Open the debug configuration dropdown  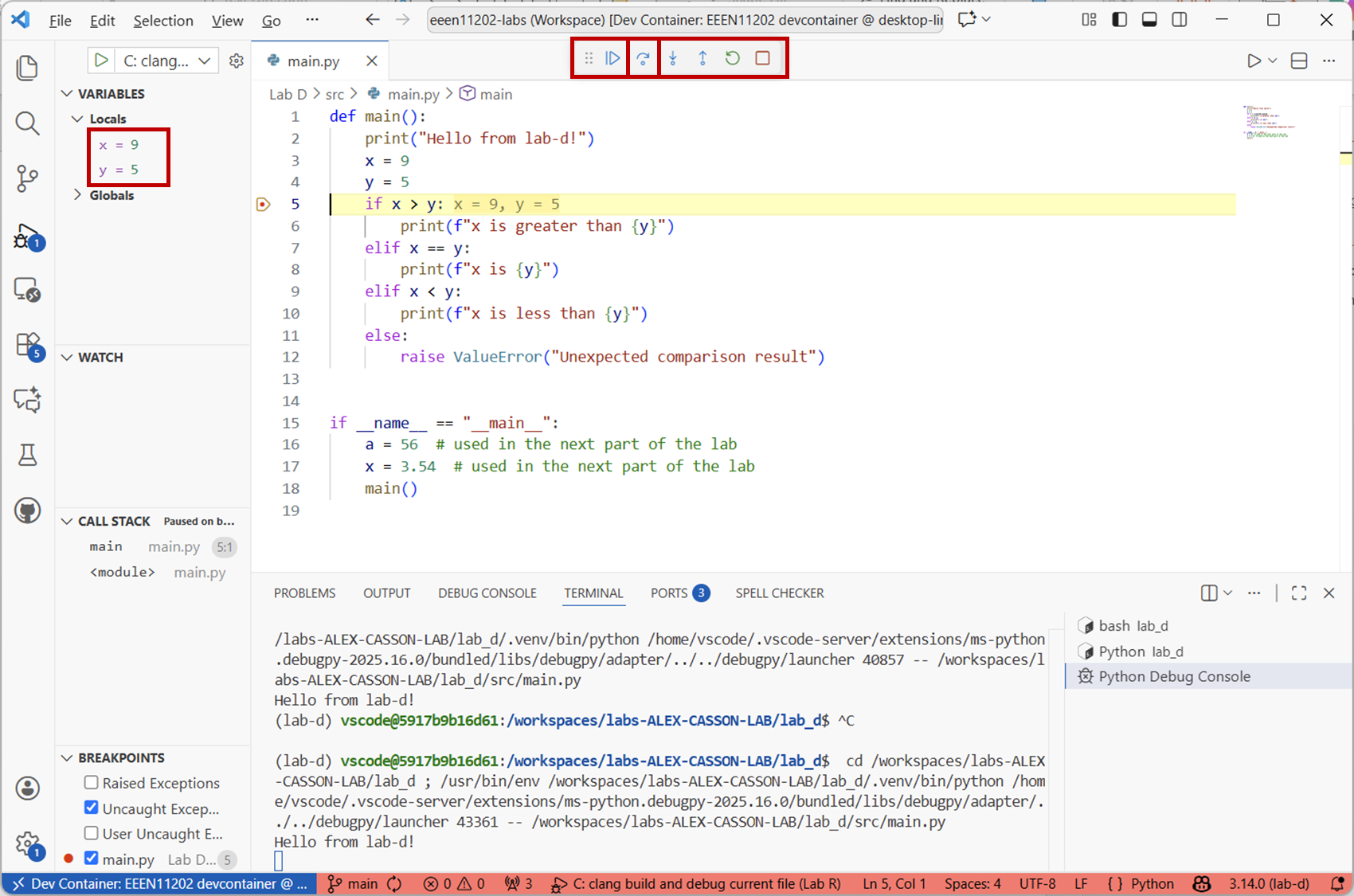pyautogui.click(x=205, y=61)
